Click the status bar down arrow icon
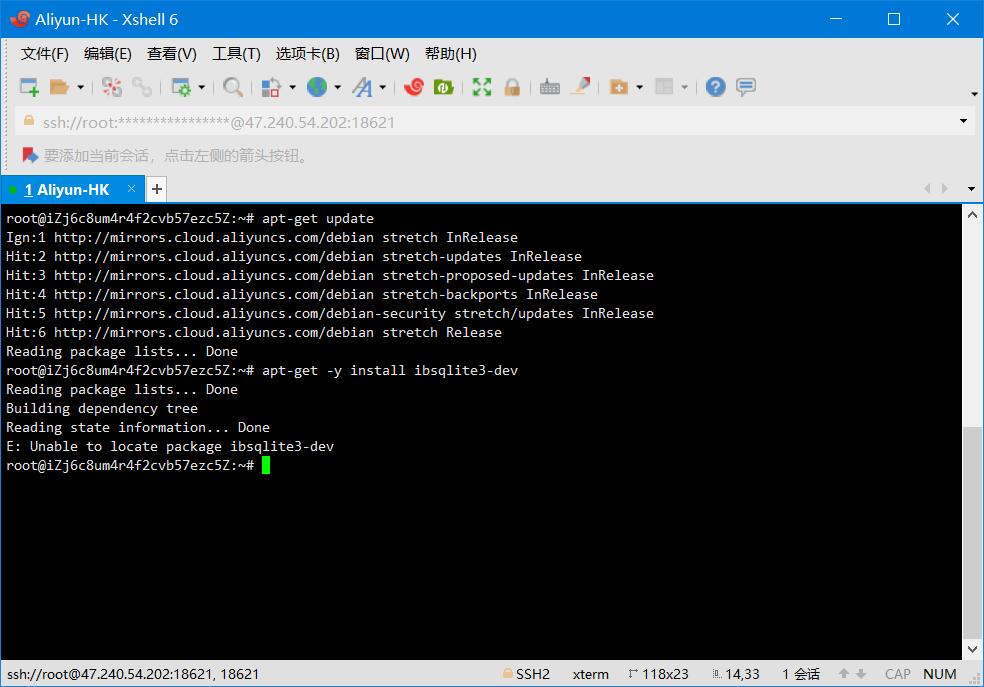The image size is (984, 687). pyautogui.click(x=861, y=673)
